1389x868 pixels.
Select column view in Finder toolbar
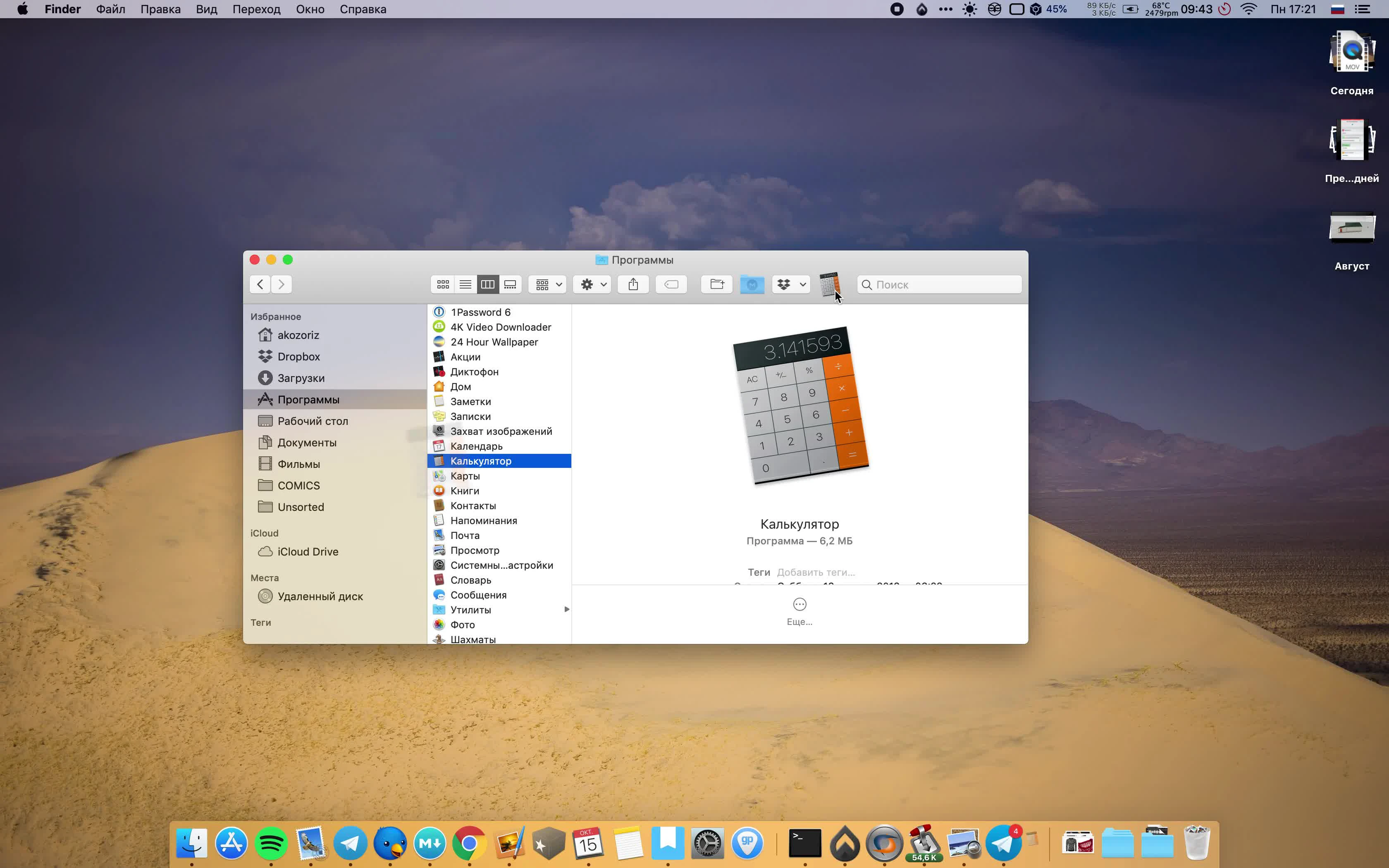487,284
